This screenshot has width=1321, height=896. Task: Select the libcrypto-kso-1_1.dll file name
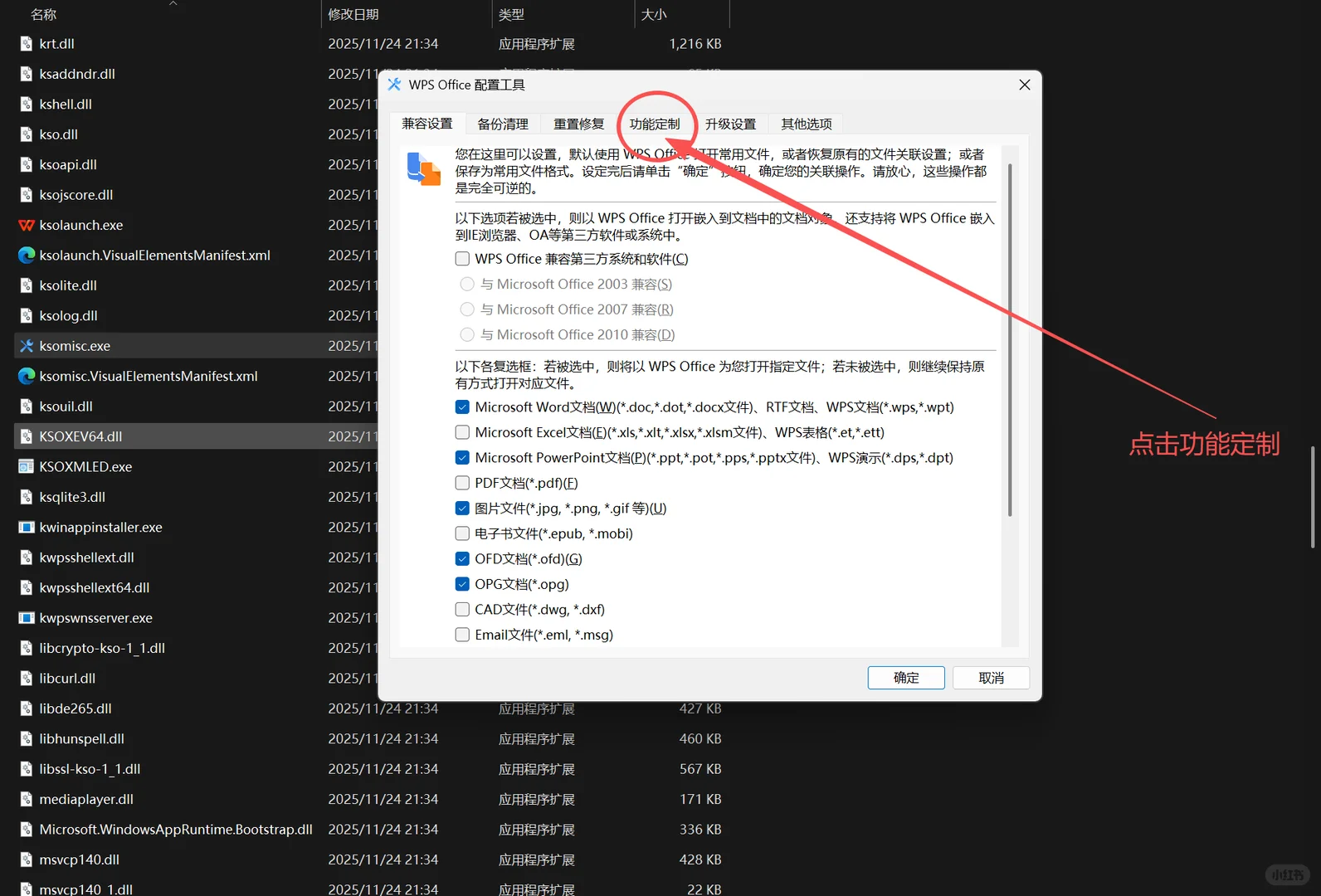pos(102,648)
